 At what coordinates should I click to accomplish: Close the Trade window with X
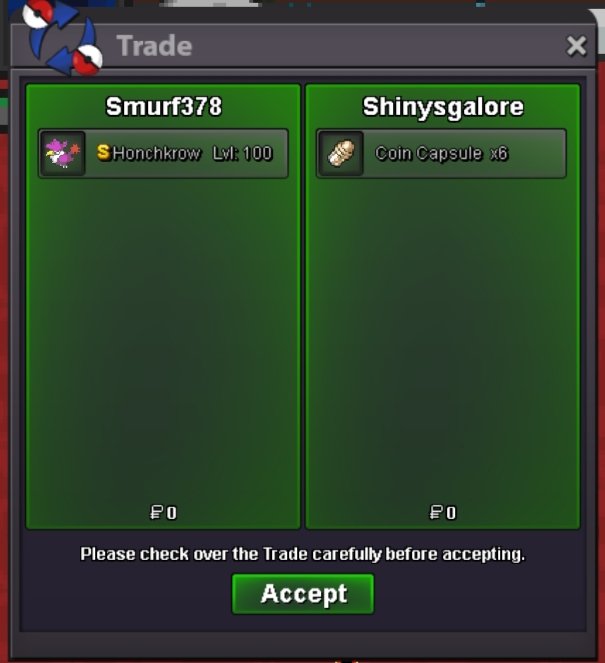click(576, 46)
